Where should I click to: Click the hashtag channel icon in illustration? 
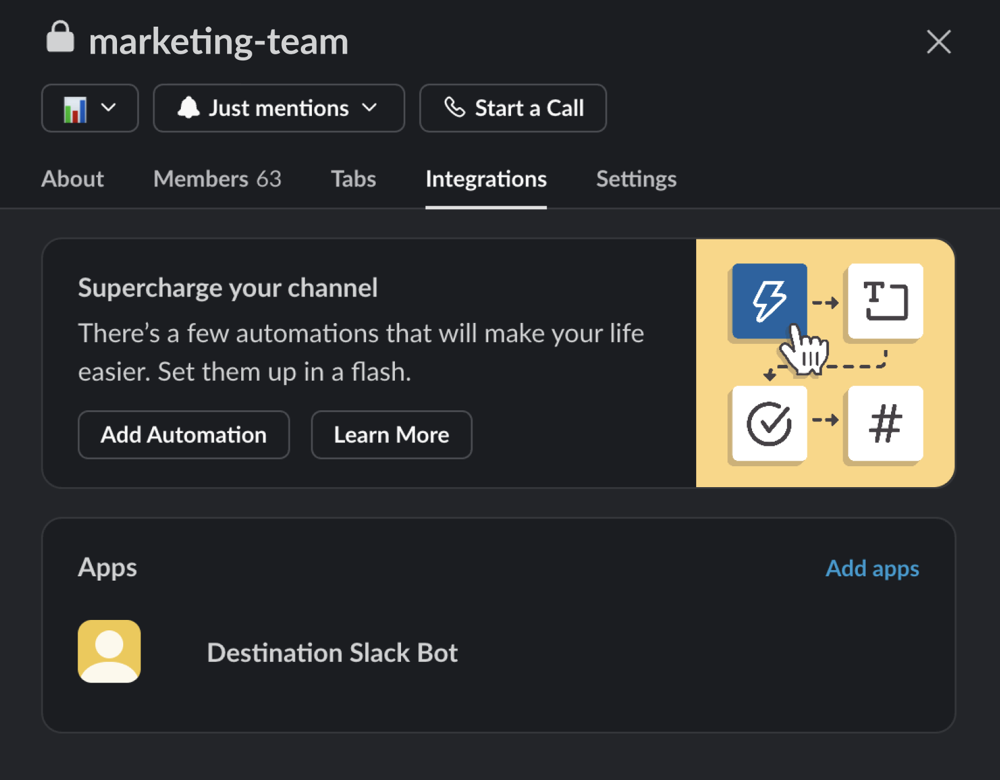tap(884, 424)
